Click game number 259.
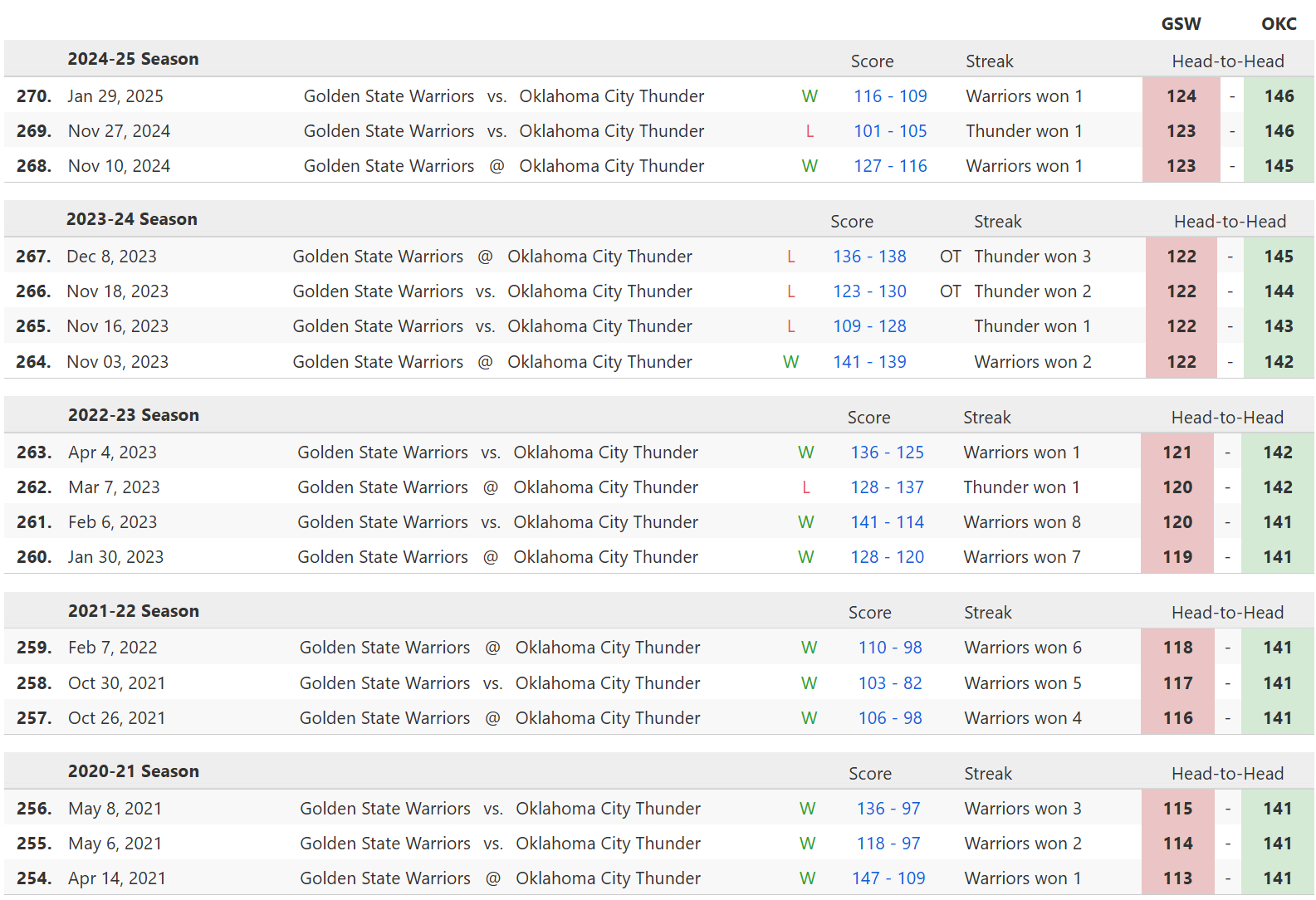This screenshot has height=900, width=1316. (34, 648)
